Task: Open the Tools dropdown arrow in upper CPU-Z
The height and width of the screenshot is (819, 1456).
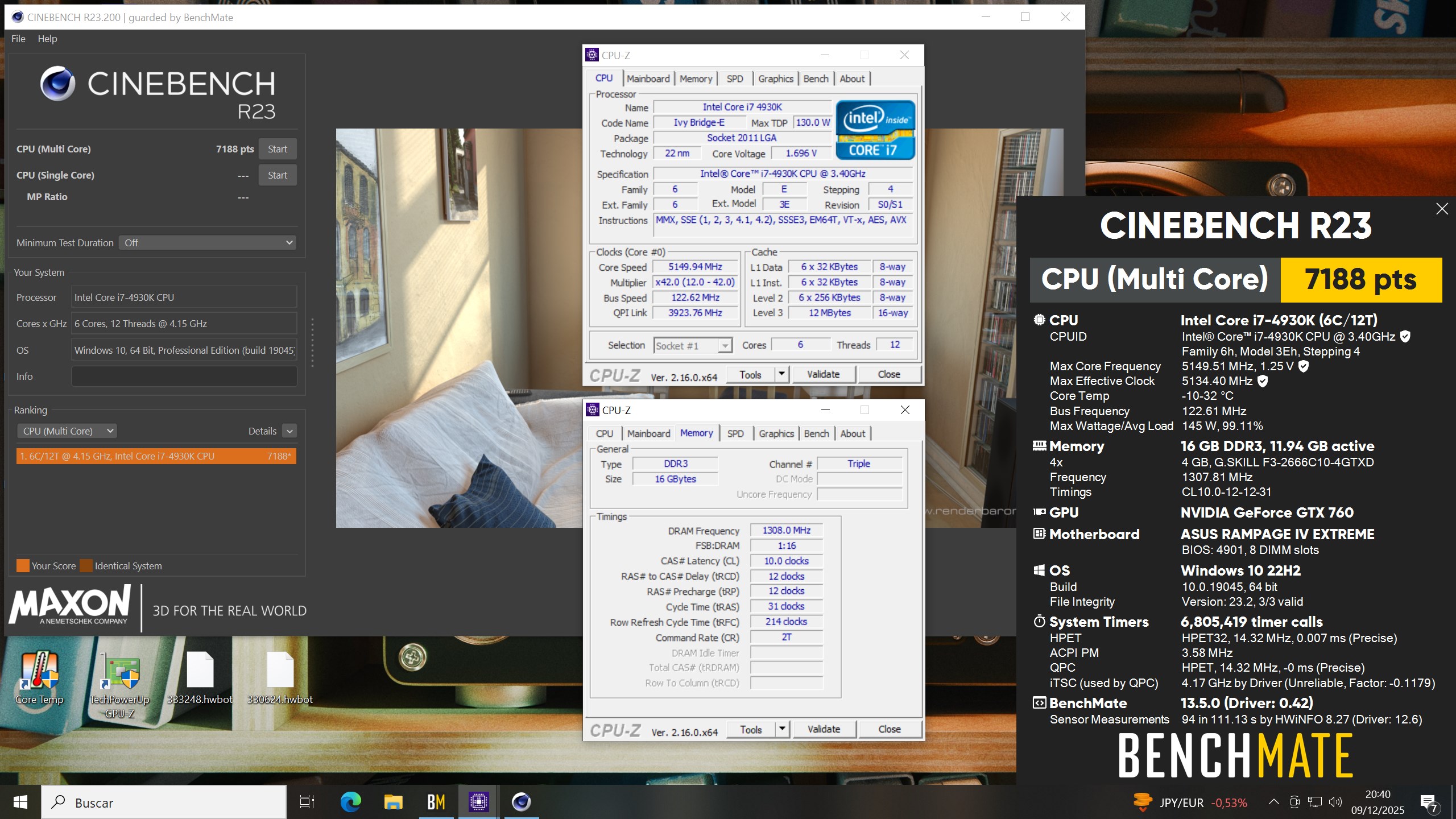Action: click(x=781, y=374)
